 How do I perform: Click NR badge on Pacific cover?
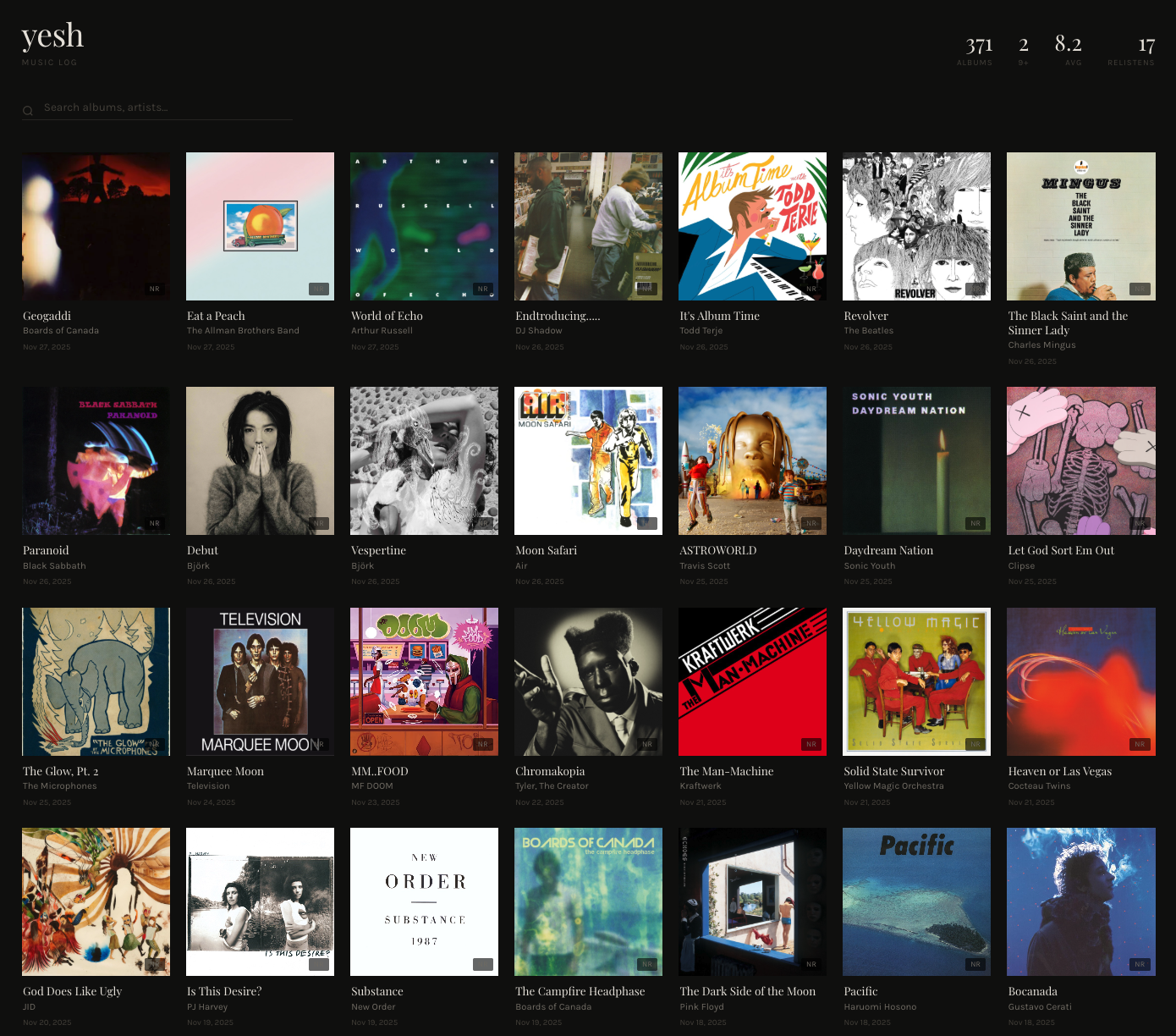pyautogui.click(x=975, y=965)
